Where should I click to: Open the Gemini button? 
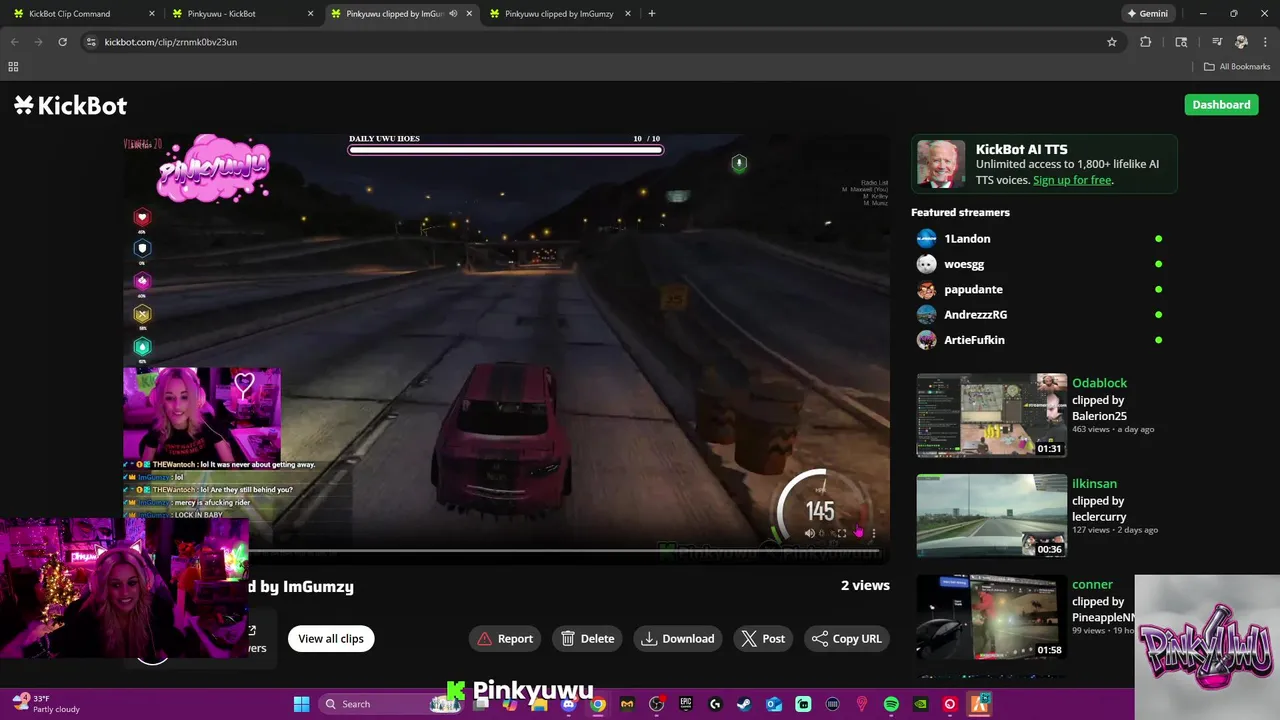(1147, 14)
